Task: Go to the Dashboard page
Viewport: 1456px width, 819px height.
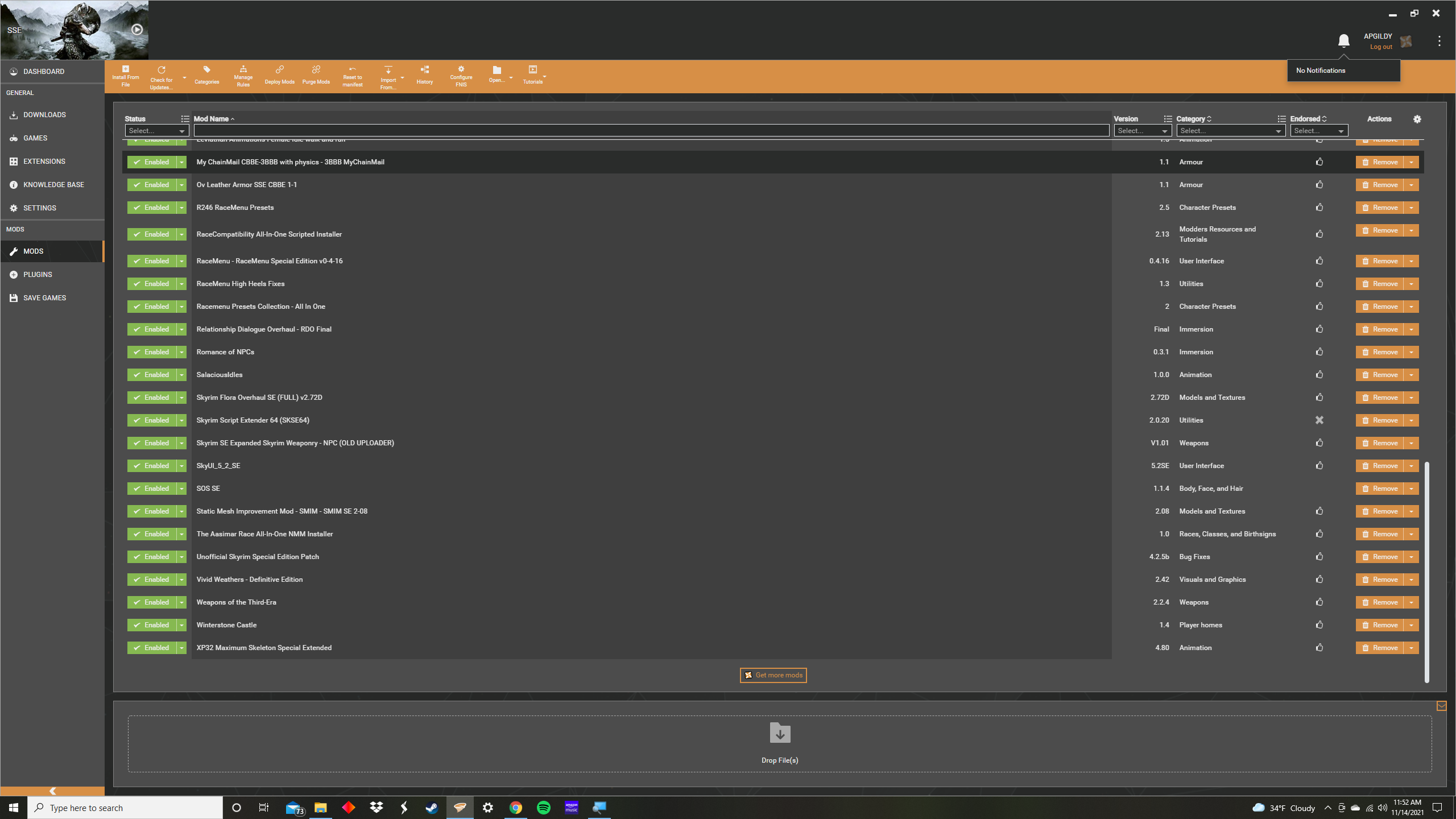Action: [x=52, y=71]
